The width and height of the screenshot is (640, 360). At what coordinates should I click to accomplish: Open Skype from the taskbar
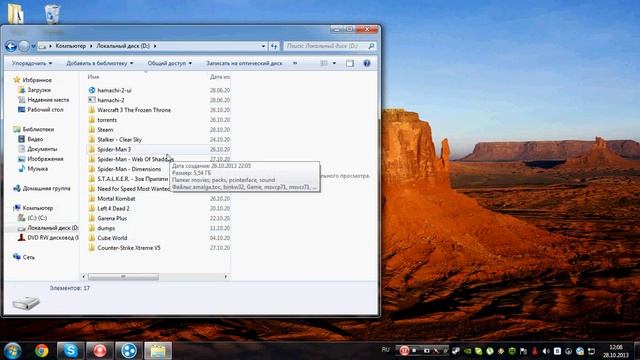[x=71, y=351]
